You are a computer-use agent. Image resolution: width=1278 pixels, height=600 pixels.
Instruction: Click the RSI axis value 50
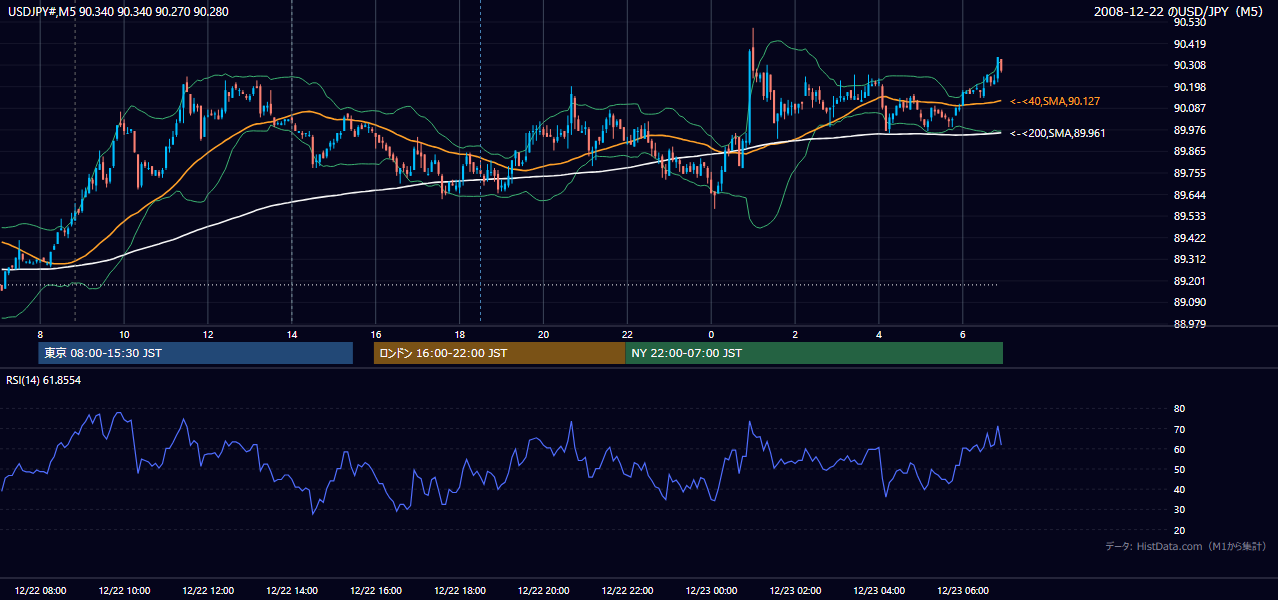(1179, 469)
